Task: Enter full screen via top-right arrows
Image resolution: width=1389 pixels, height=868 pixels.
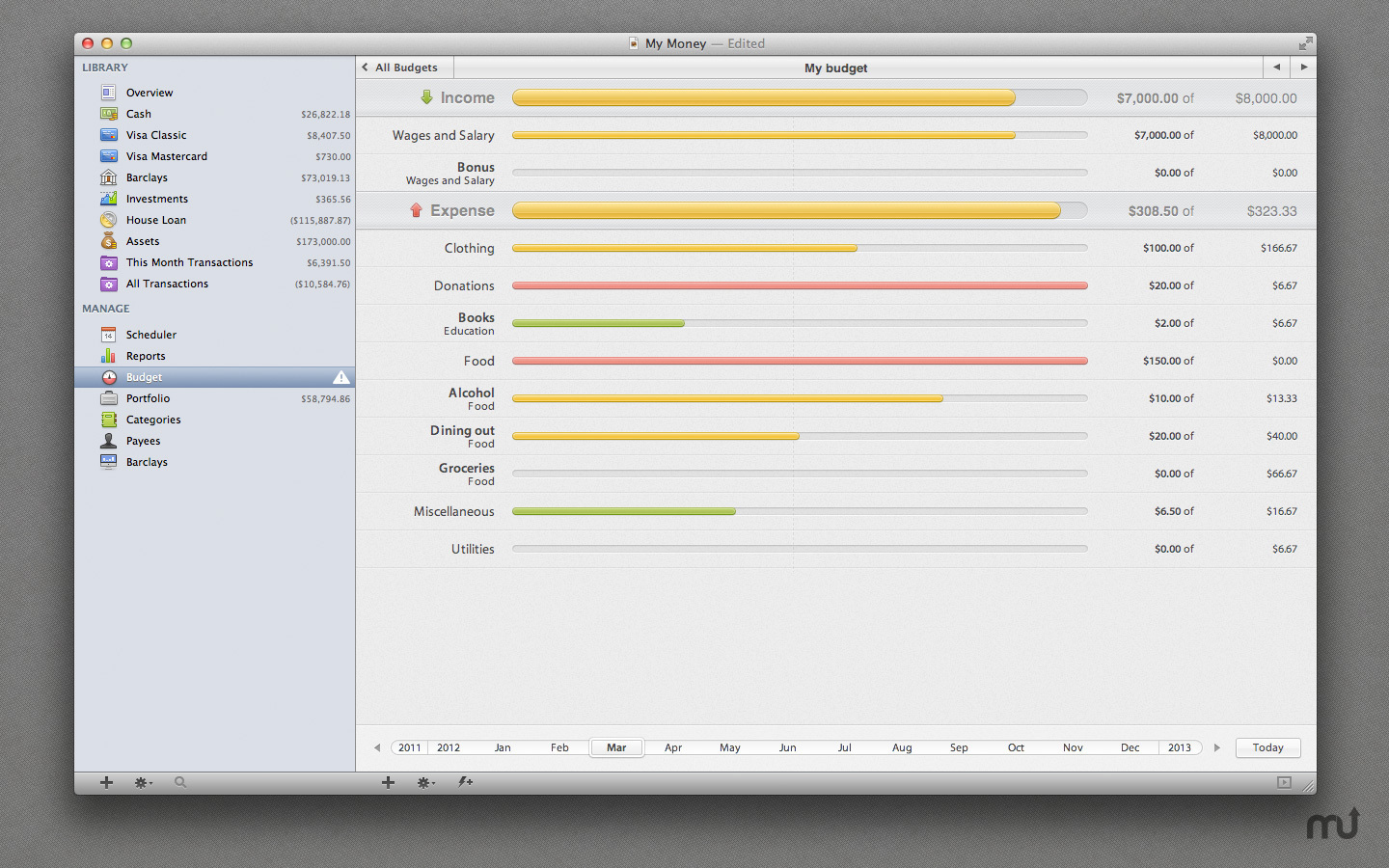Action: [1304, 43]
